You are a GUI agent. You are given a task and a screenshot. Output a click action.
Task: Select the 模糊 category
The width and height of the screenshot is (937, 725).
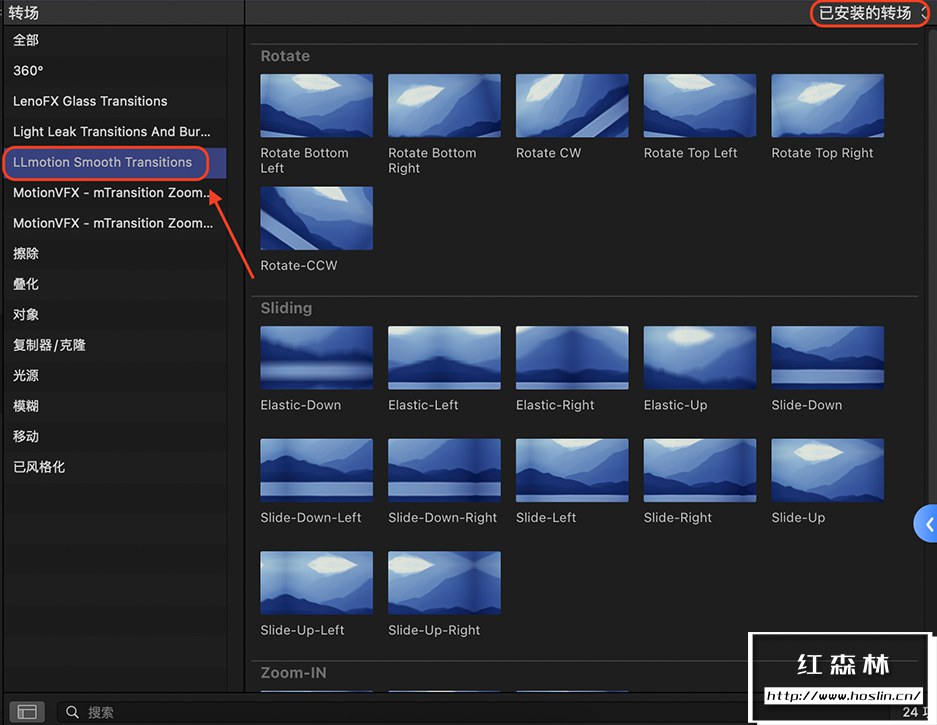tap(26, 406)
